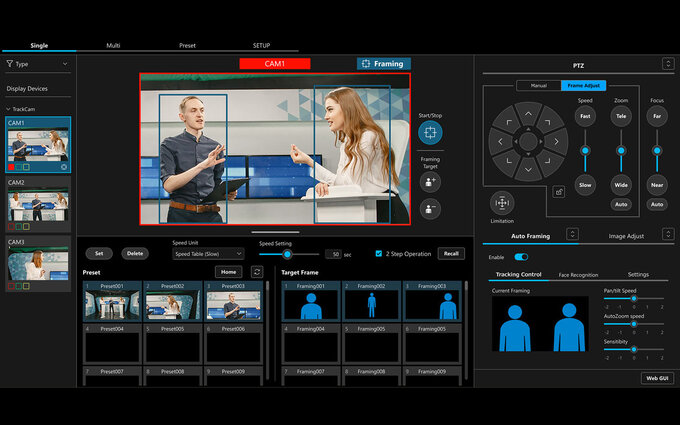Click the lock icon below PTZ pad

point(559,192)
